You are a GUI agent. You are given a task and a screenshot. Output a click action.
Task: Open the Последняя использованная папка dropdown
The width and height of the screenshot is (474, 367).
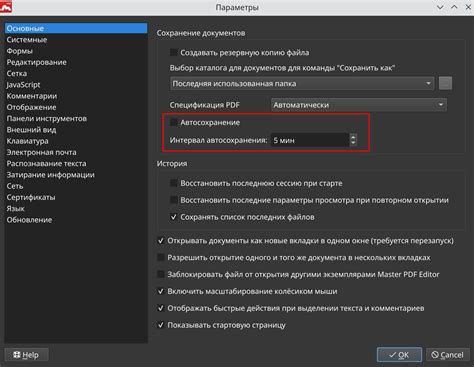point(302,83)
